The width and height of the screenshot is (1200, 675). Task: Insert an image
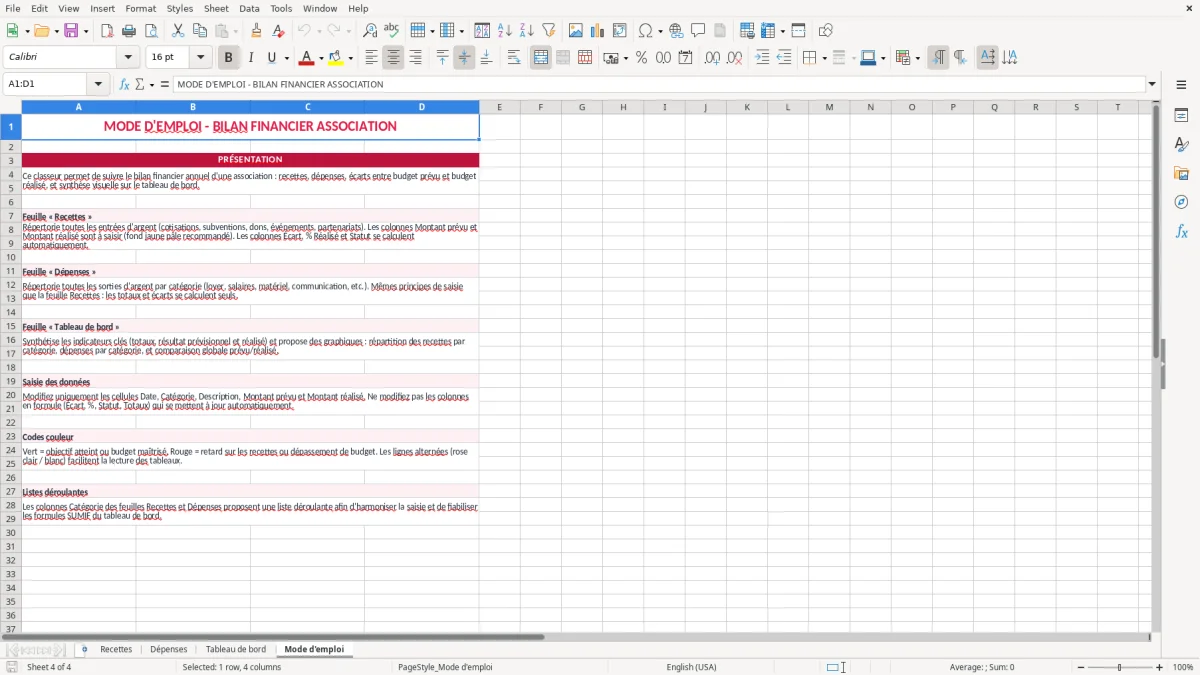576,31
